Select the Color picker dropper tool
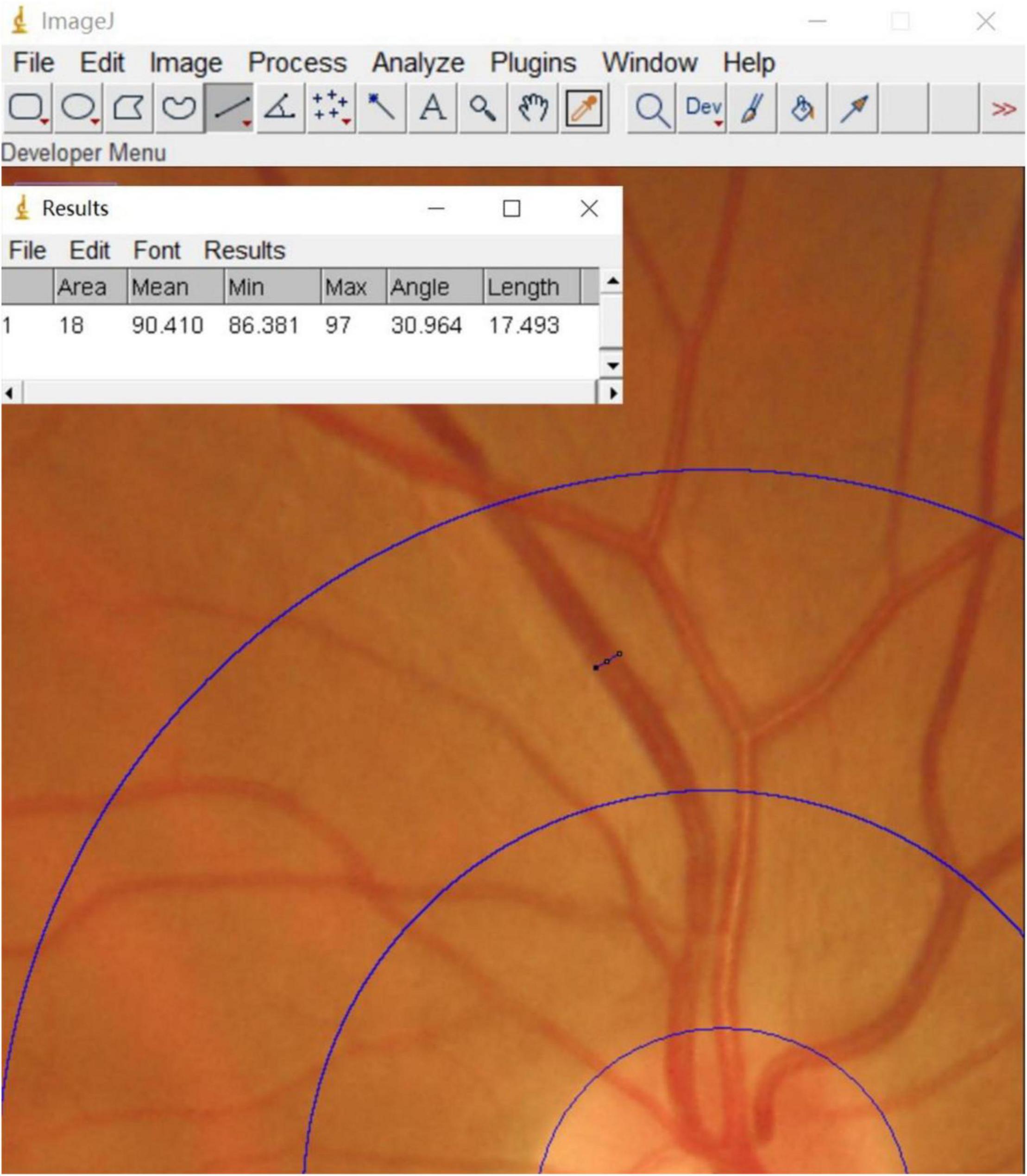Screen dimensions: 1027x1176 [x=583, y=108]
